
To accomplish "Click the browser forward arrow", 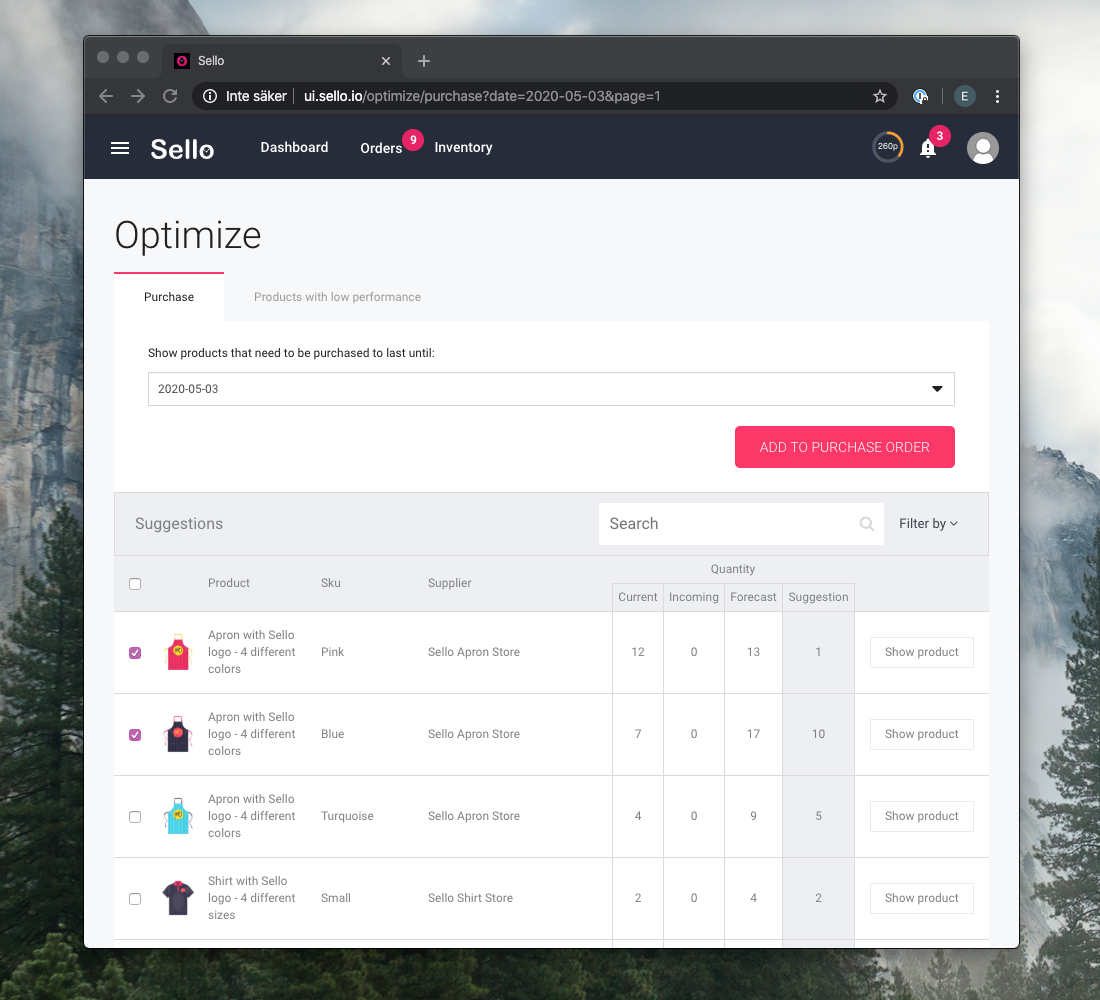I will [x=138, y=96].
